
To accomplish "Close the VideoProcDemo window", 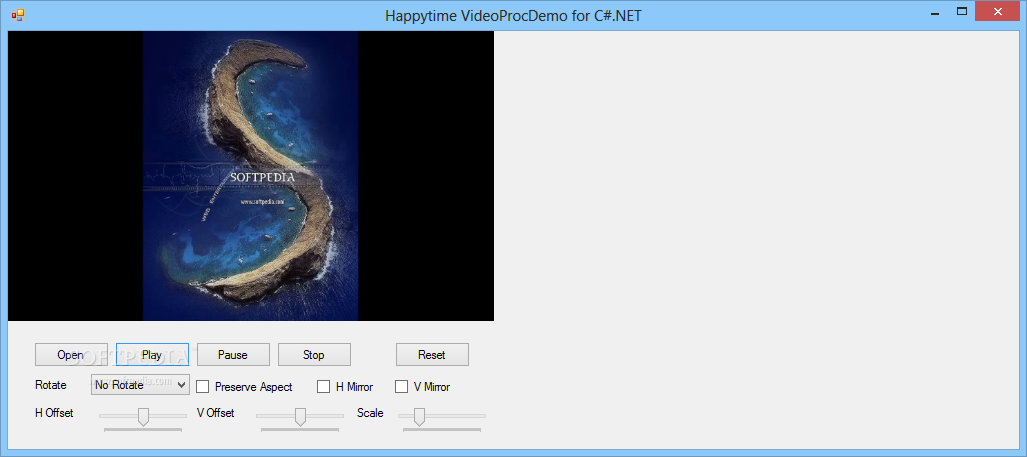I will click(998, 11).
